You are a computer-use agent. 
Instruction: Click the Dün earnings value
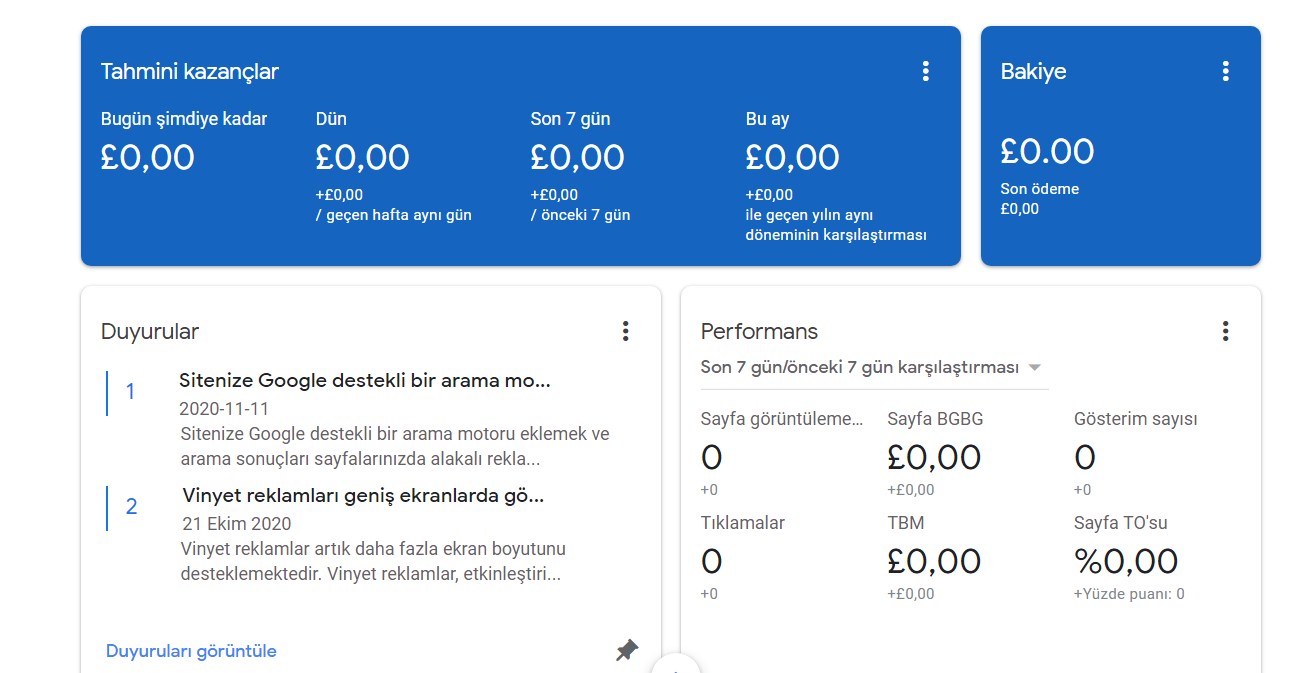(x=362, y=157)
